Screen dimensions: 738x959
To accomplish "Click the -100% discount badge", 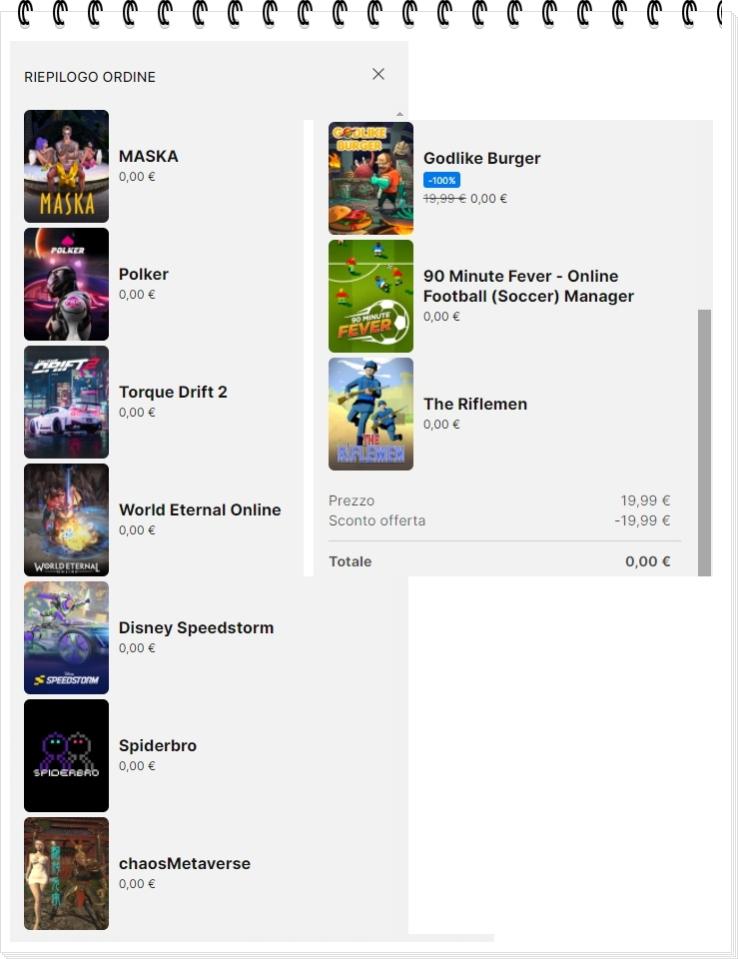I will (x=441, y=180).
